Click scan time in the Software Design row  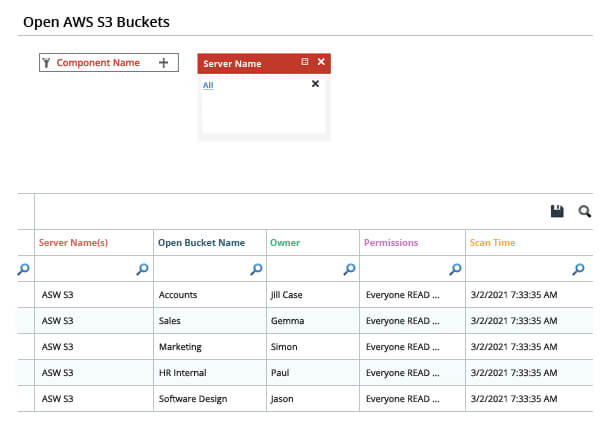tap(514, 399)
